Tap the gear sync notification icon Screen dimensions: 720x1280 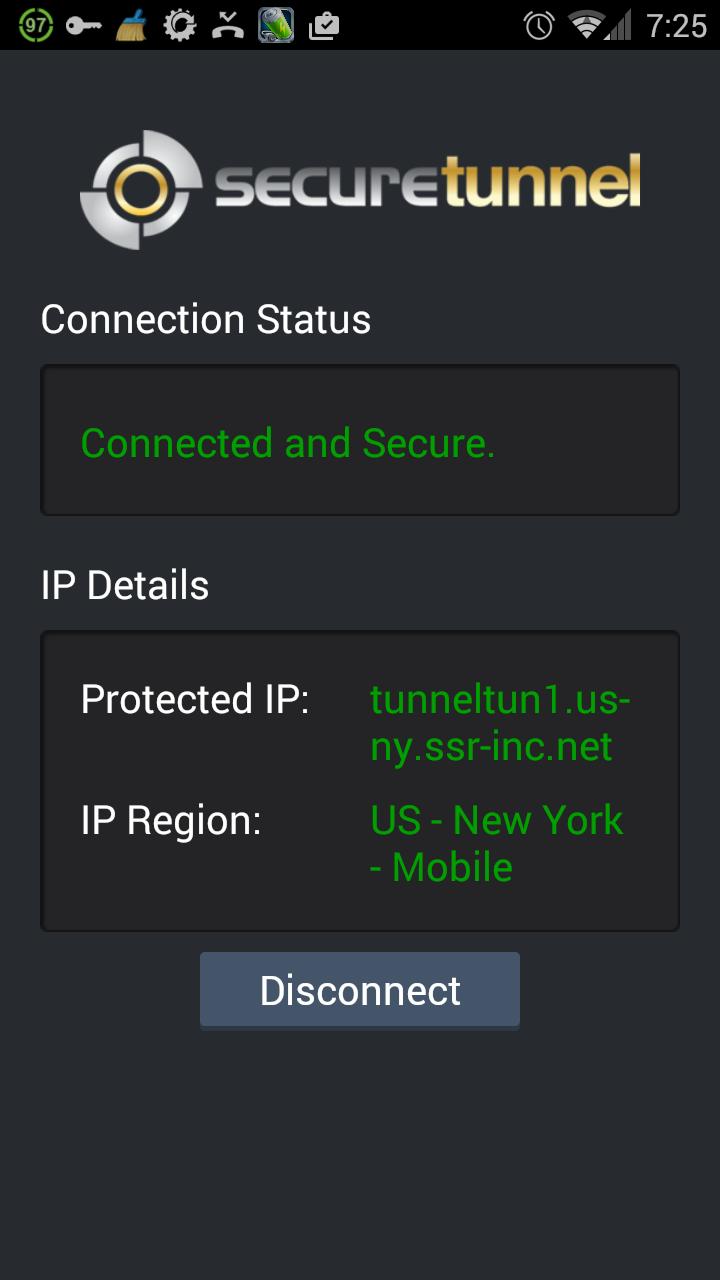click(180, 25)
